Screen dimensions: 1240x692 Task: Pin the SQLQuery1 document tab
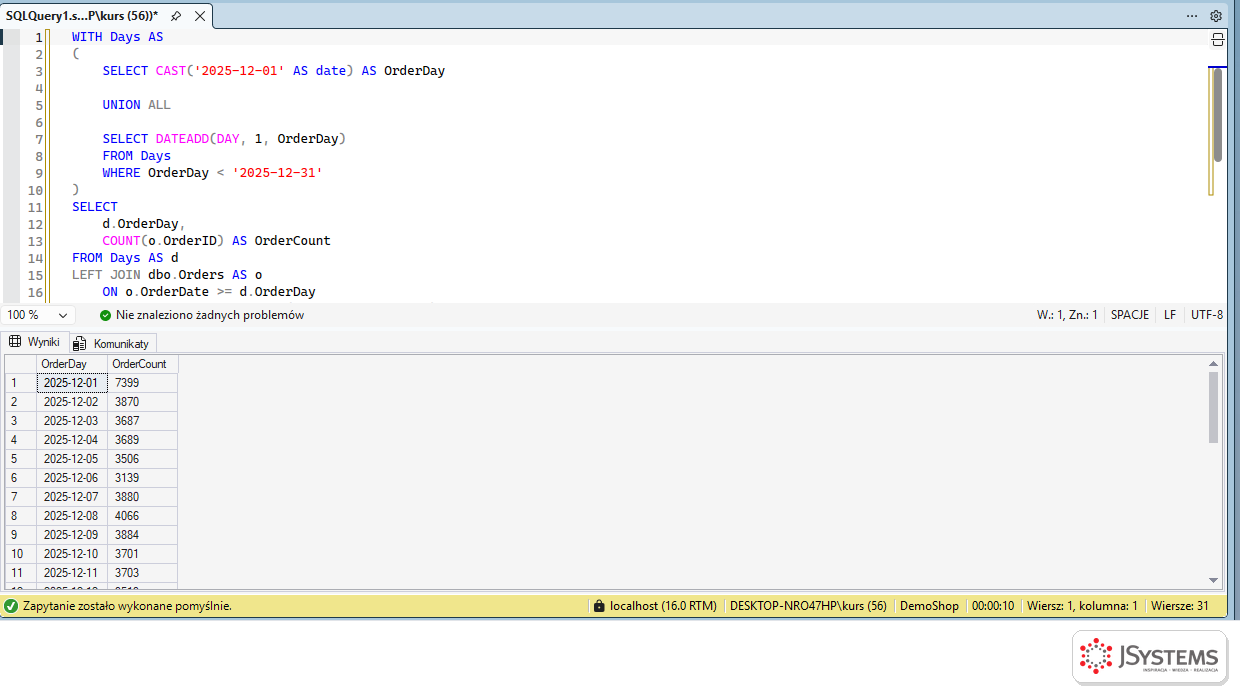tap(176, 16)
